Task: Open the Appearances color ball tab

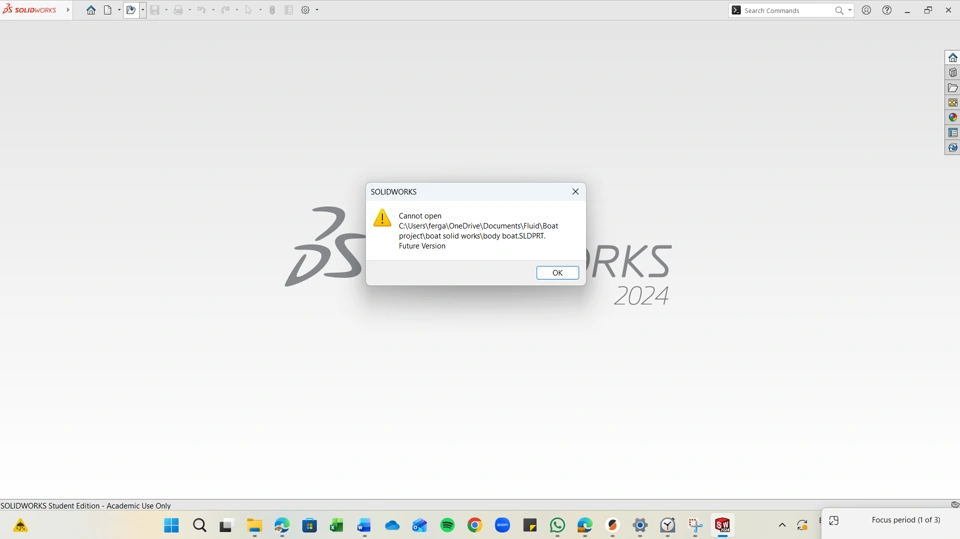Action: pyautogui.click(x=953, y=117)
